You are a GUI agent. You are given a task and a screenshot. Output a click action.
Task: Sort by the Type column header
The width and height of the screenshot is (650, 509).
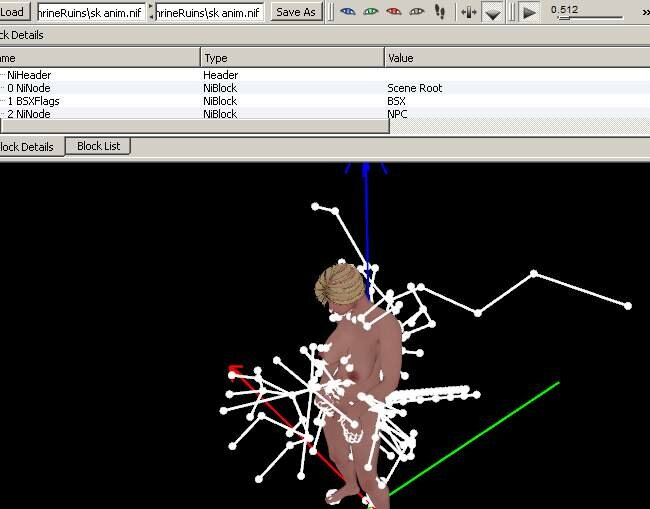pyautogui.click(x=293, y=58)
